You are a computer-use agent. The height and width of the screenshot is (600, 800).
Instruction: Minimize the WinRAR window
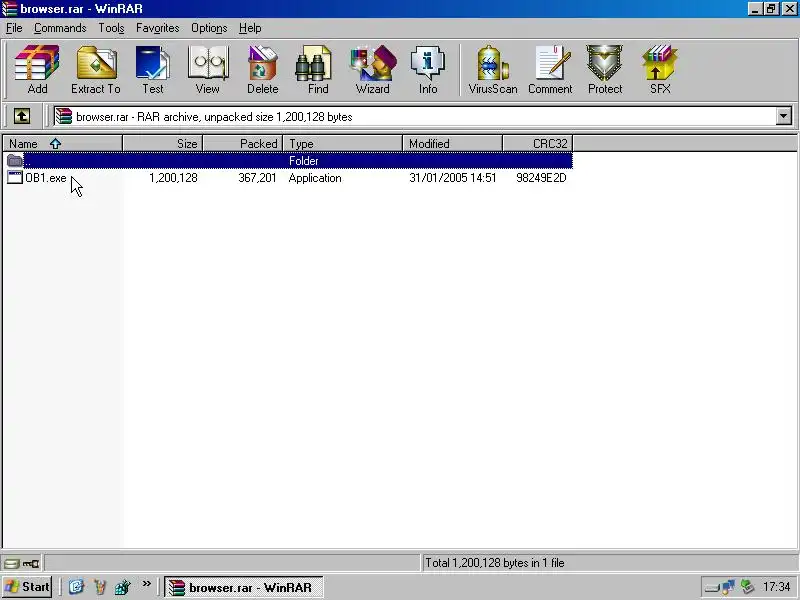pos(756,9)
